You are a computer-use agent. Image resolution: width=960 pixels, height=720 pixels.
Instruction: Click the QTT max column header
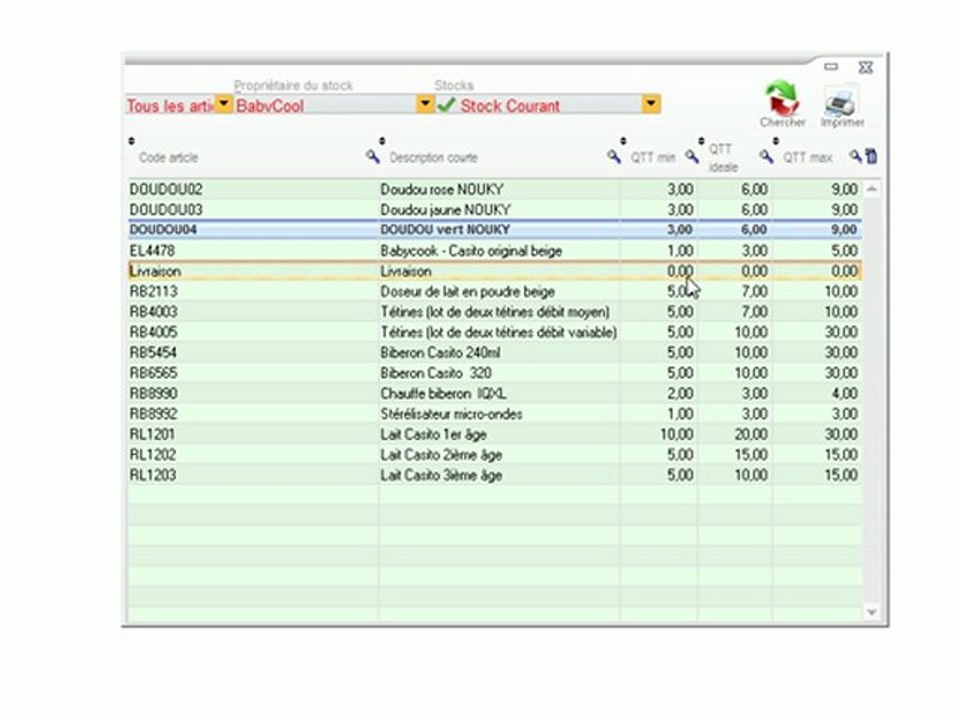808,158
